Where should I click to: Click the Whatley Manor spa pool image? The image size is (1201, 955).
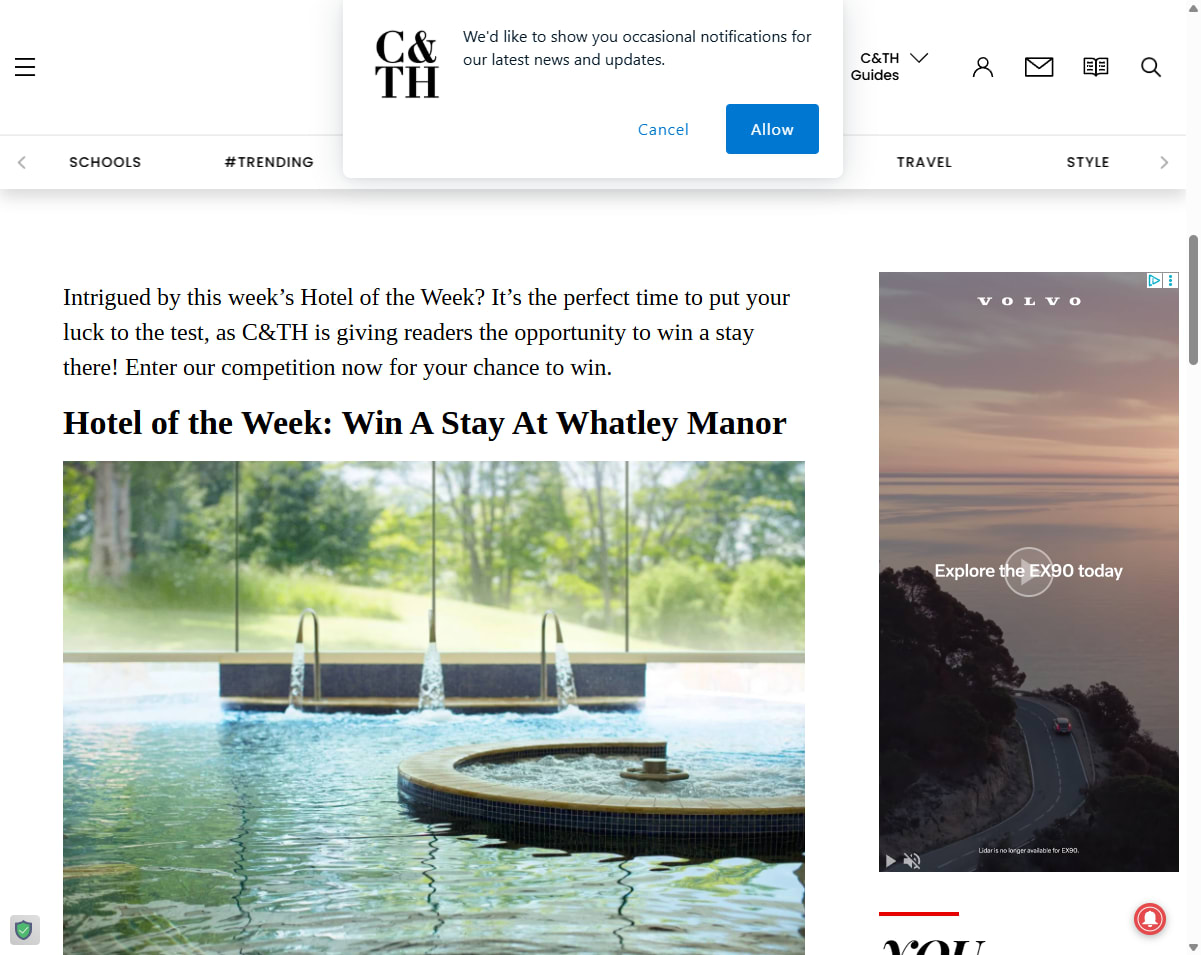[434, 708]
